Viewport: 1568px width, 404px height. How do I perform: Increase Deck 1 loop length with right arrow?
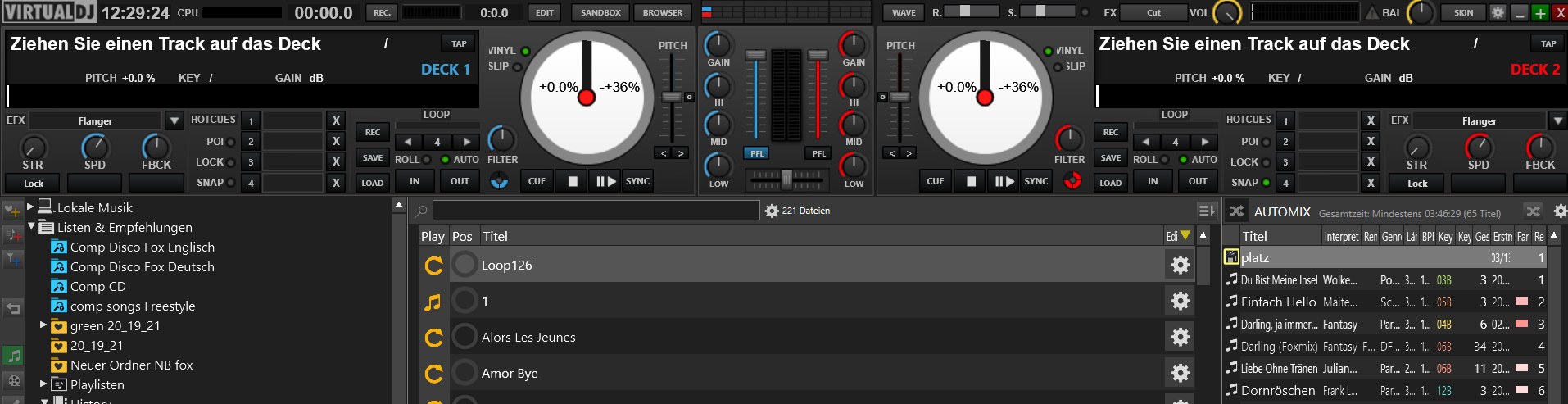[x=466, y=142]
